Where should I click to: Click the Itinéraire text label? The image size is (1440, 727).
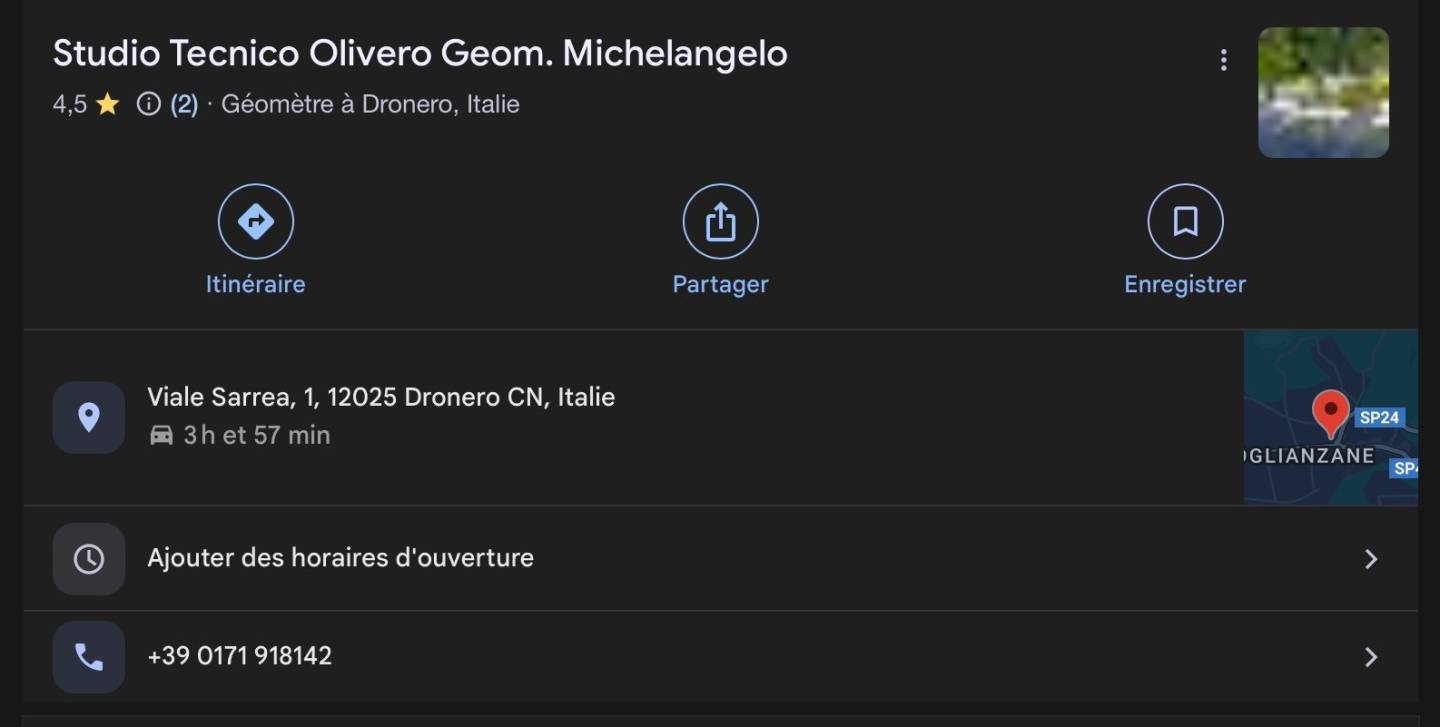pyautogui.click(x=255, y=284)
